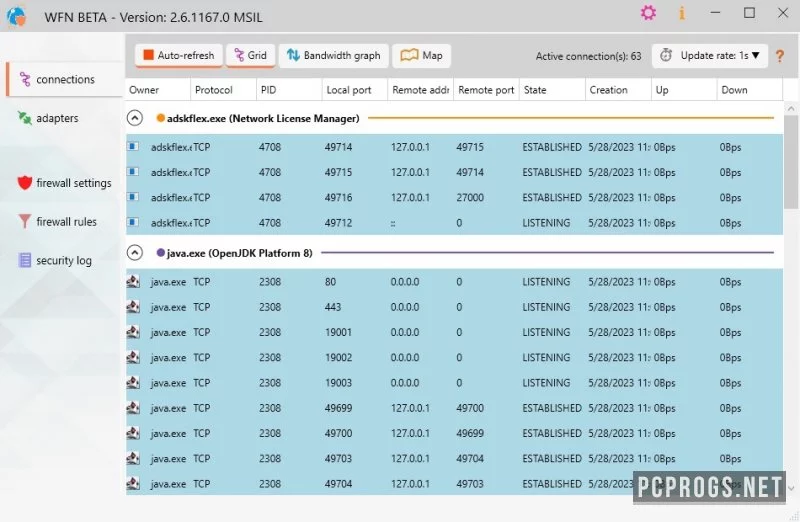The width and height of the screenshot is (800, 522).
Task: Open help via the orange question mark
Action: pyautogui.click(x=780, y=56)
